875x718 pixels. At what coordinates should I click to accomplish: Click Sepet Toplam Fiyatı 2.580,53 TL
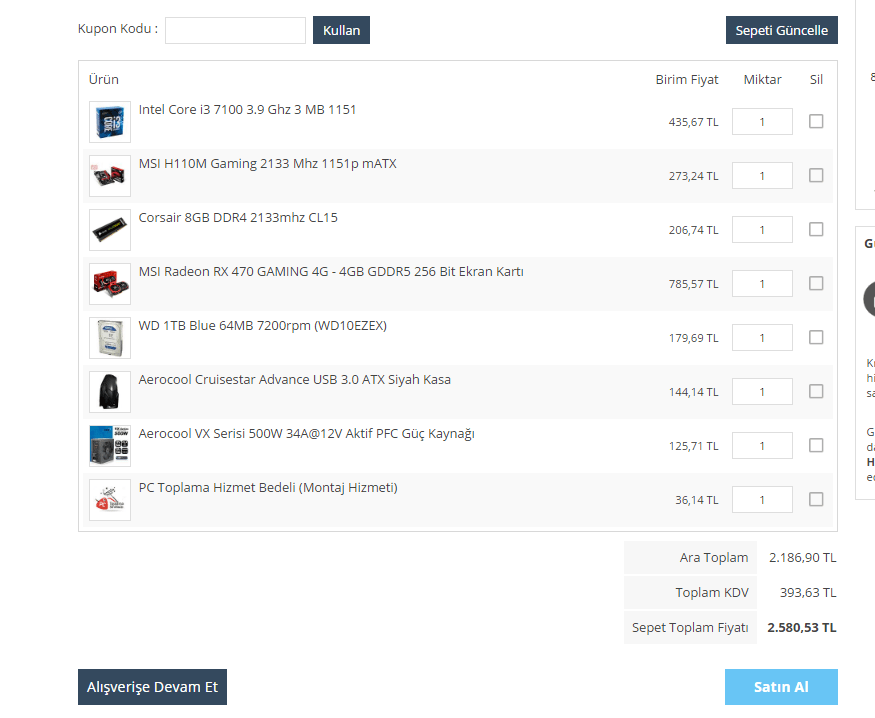(x=802, y=628)
